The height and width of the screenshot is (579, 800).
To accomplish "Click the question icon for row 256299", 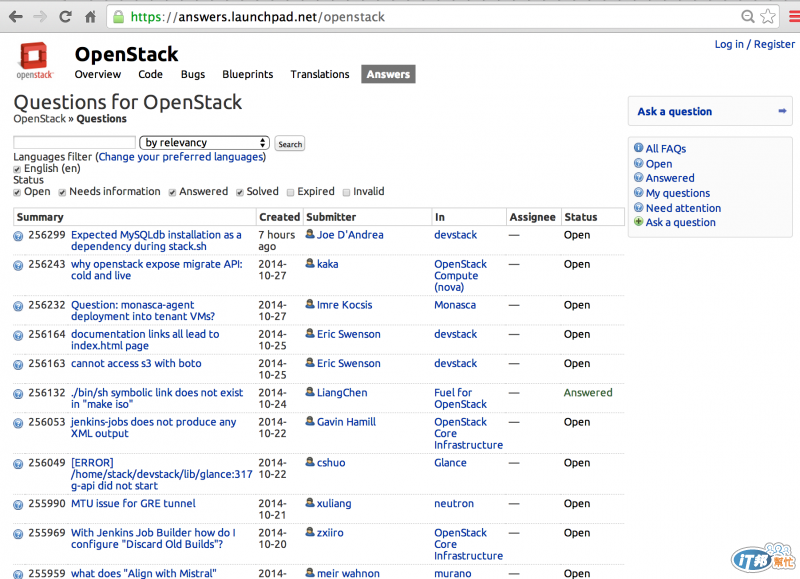I will click(x=18, y=236).
